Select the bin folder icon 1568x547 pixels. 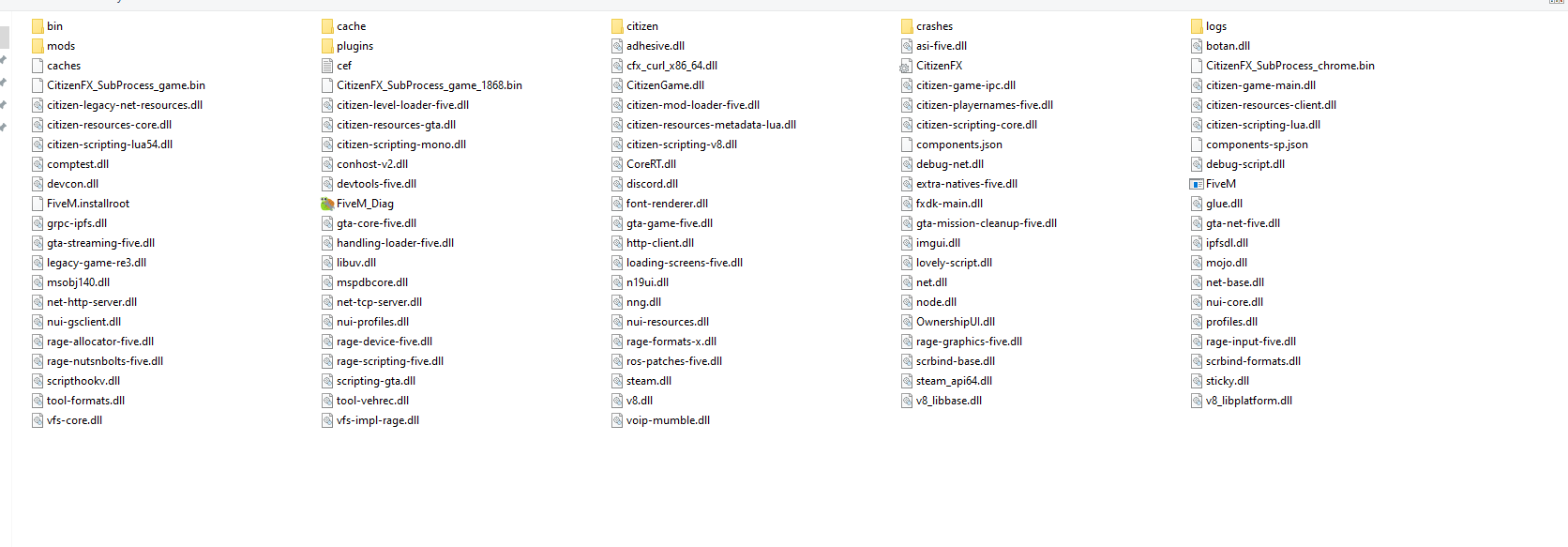click(38, 26)
